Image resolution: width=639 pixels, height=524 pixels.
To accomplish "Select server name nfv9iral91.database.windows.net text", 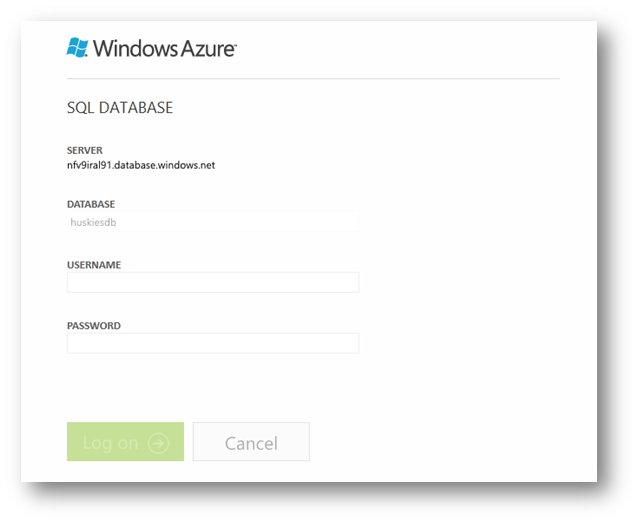I will point(141,165).
